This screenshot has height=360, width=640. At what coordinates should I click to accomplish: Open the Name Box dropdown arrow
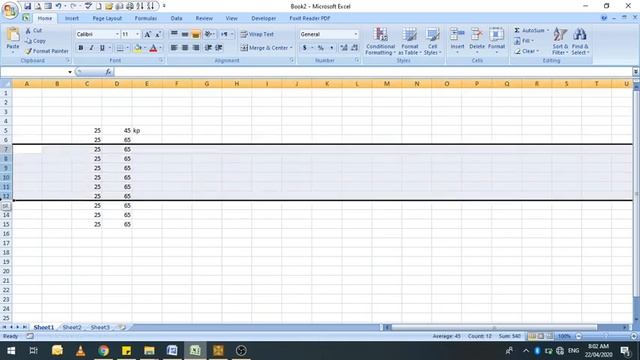coord(70,72)
